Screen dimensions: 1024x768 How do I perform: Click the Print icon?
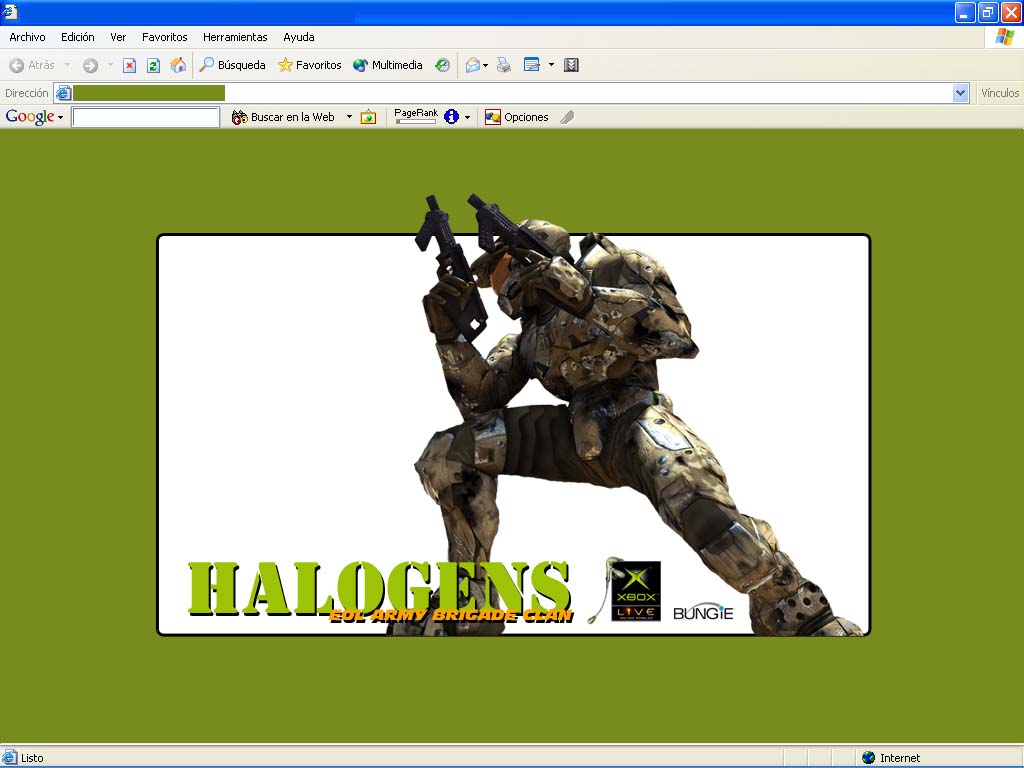tap(504, 65)
